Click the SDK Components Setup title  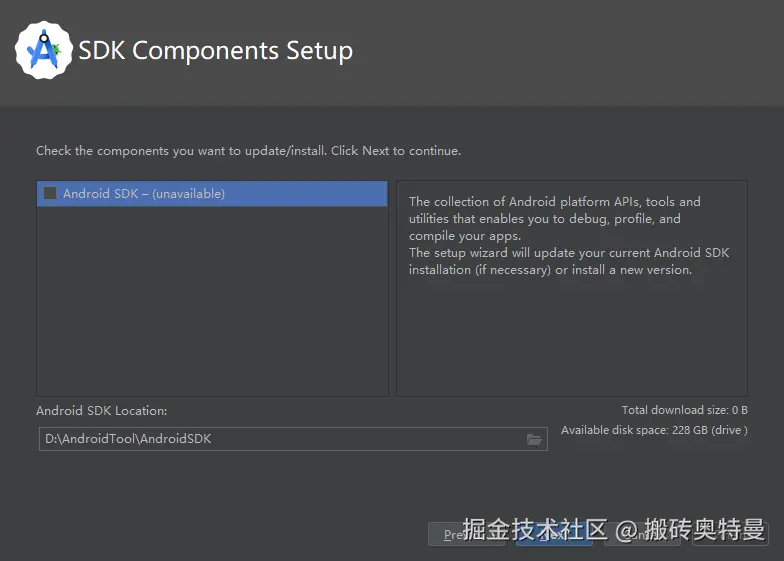point(215,50)
